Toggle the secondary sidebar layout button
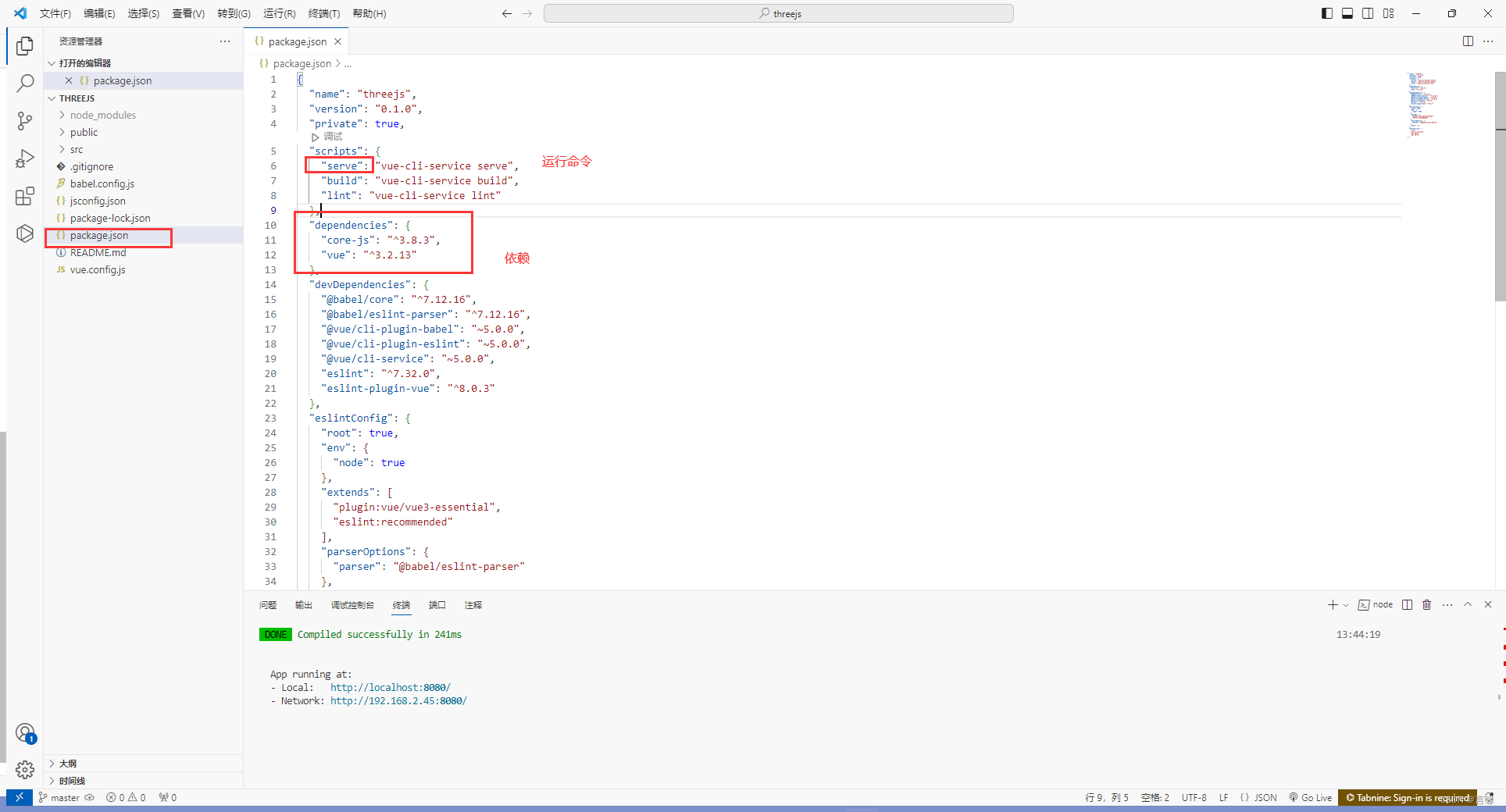The width and height of the screenshot is (1506, 812). tap(1368, 13)
